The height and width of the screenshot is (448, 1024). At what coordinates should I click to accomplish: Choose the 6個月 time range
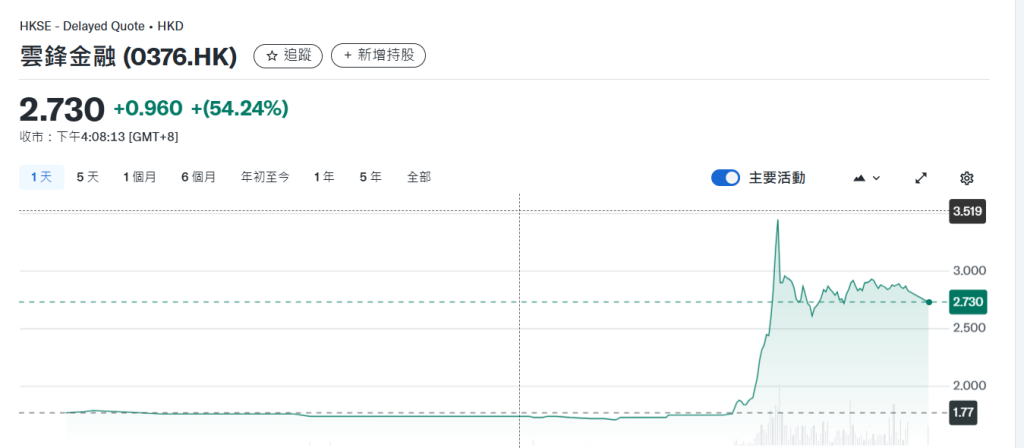[x=199, y=177]
